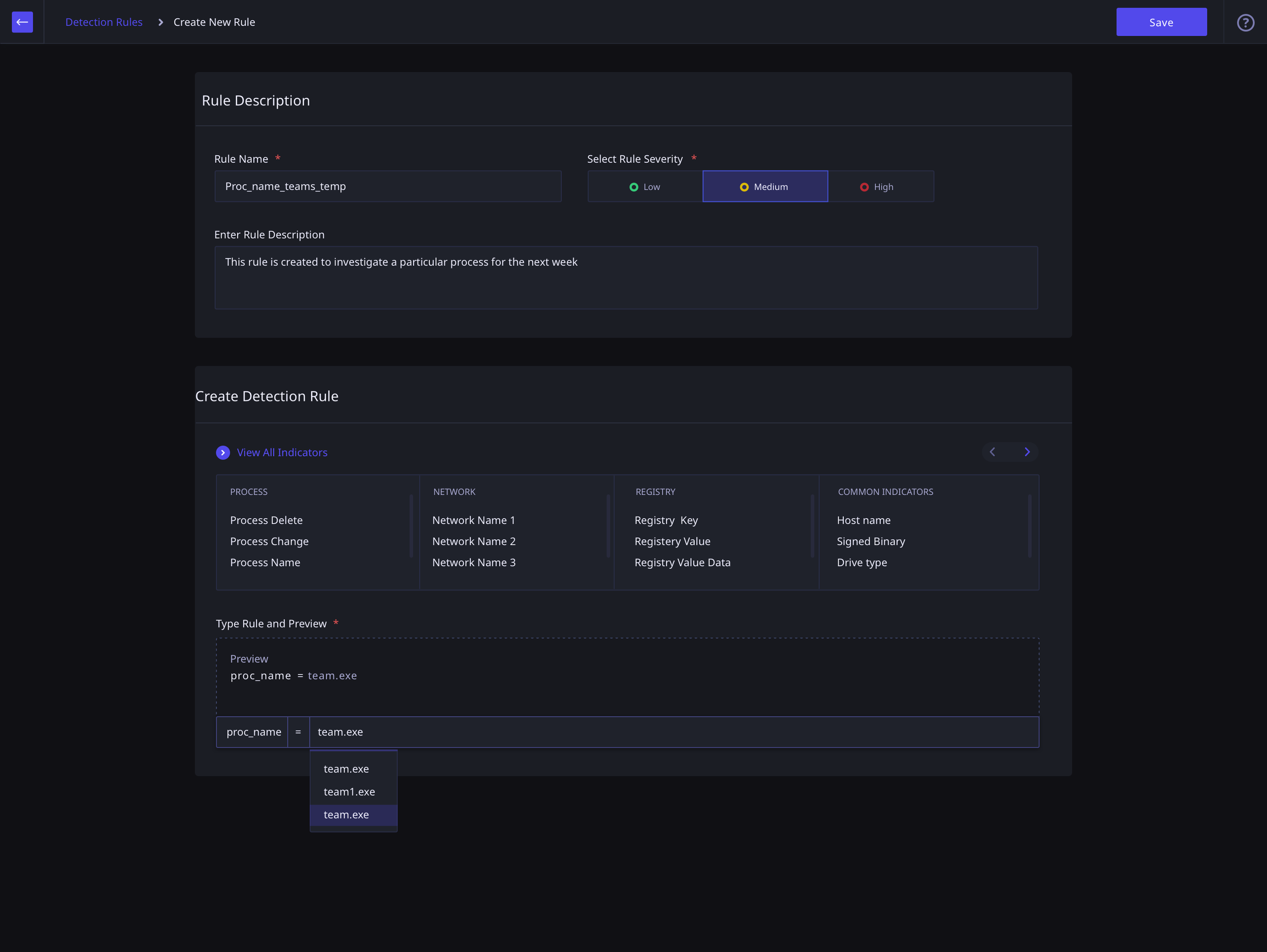This screenshot has width=1267, height=952.
Task: Click the View All Indicators arrow icon
Action: coord(223,453)
